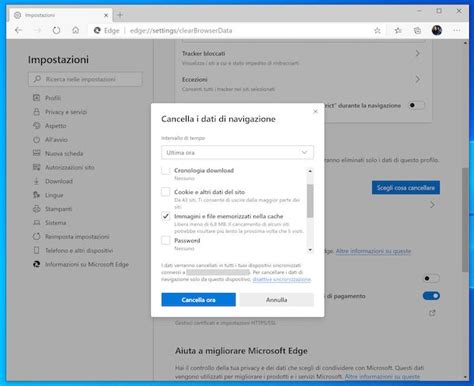Screen dimensions: 474x386
Task: Toggle the Strict during navigation switch
Action: tap(416, 105)
